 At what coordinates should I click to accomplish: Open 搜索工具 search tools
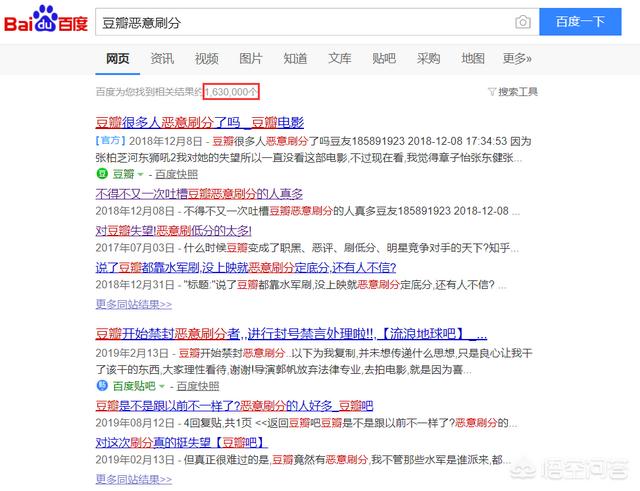[518, 92]
